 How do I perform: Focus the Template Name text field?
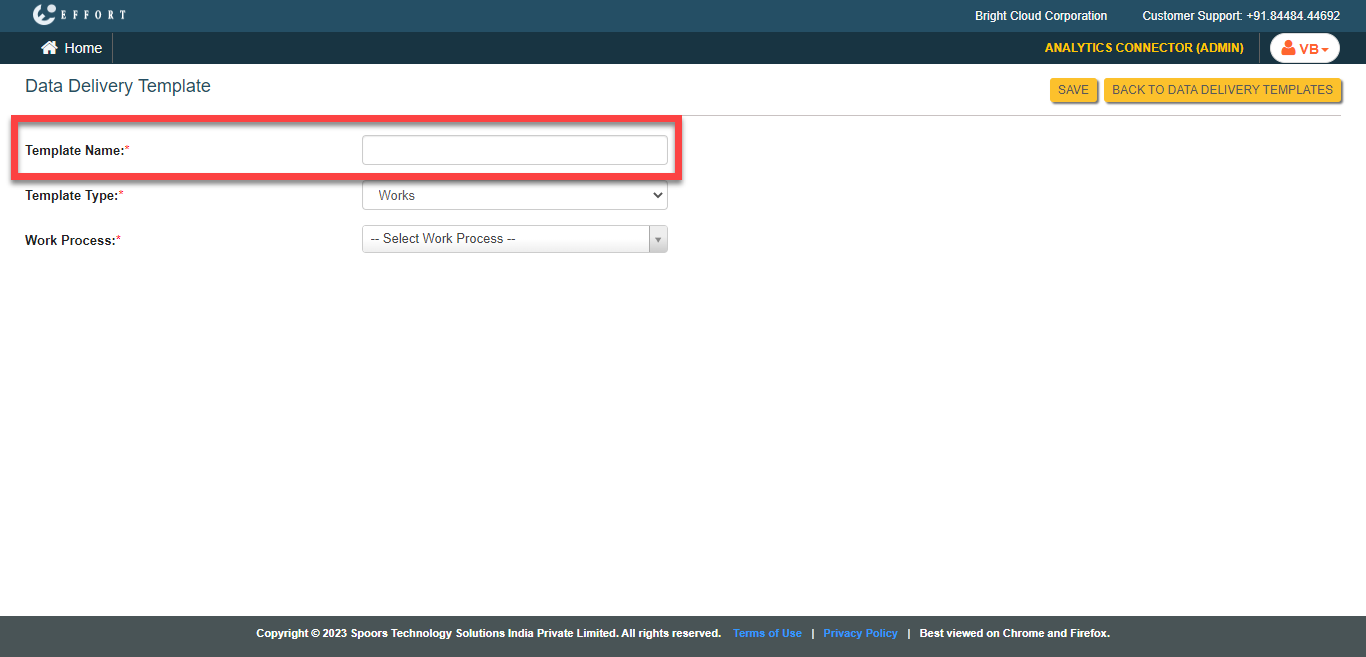tap(514, 150)
